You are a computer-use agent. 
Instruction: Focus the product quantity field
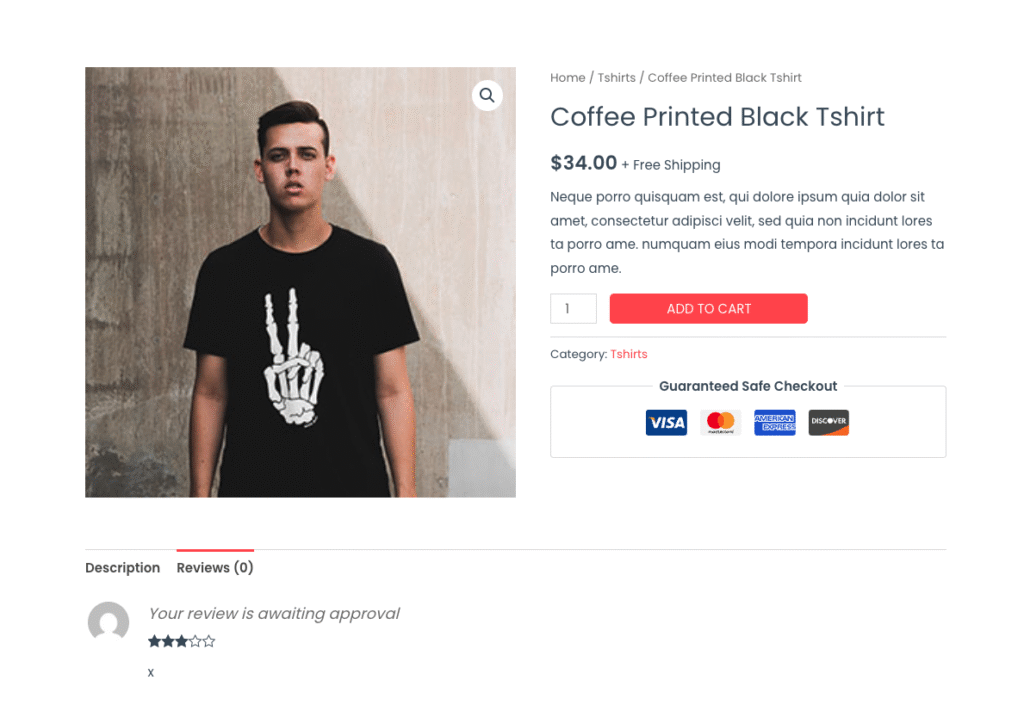click(573, 309)
